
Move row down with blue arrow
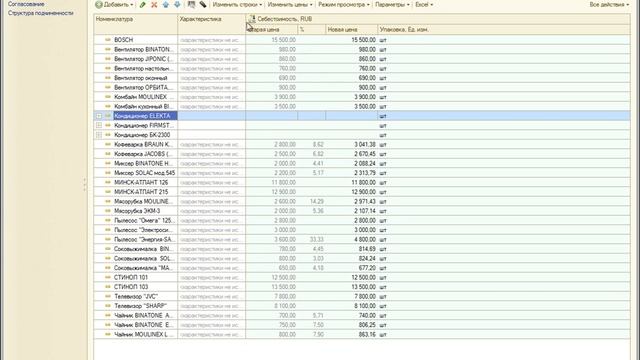[x=177, y=5]
